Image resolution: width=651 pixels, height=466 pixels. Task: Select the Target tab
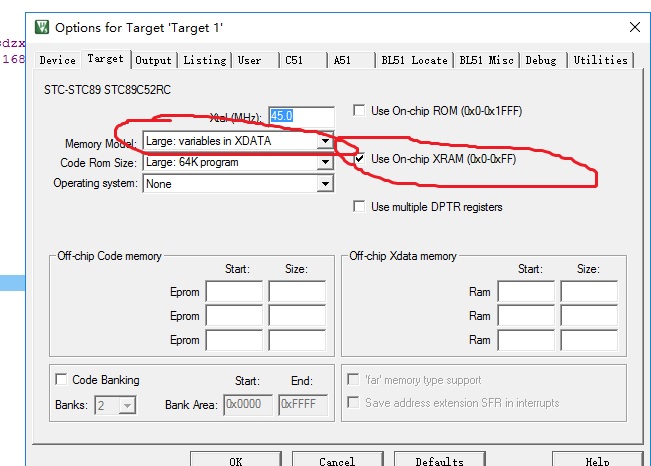106,59
